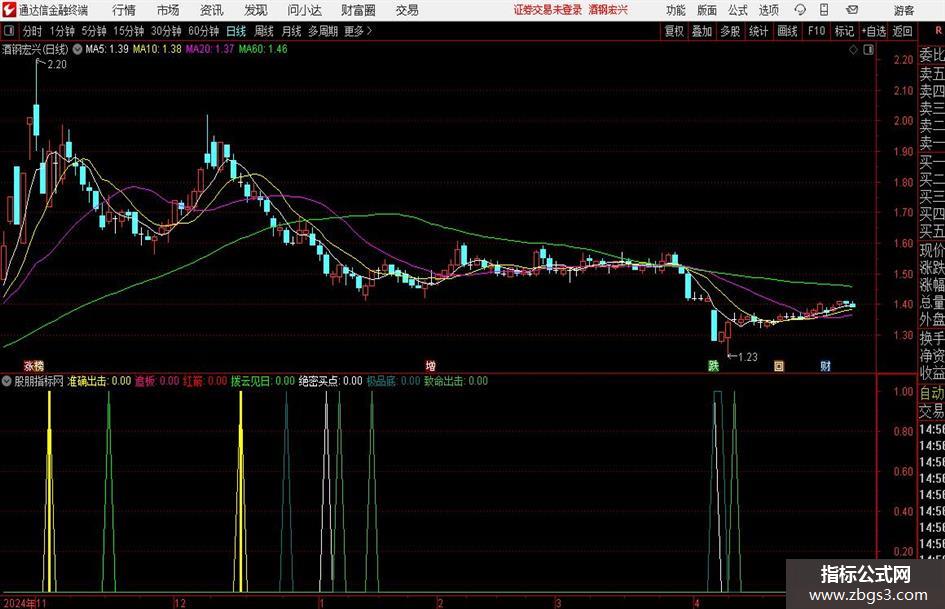The width and height of the screenshot is (945, 609).
Task: Click the 多股 toolbar button
Action: click(x=730, y=31)
